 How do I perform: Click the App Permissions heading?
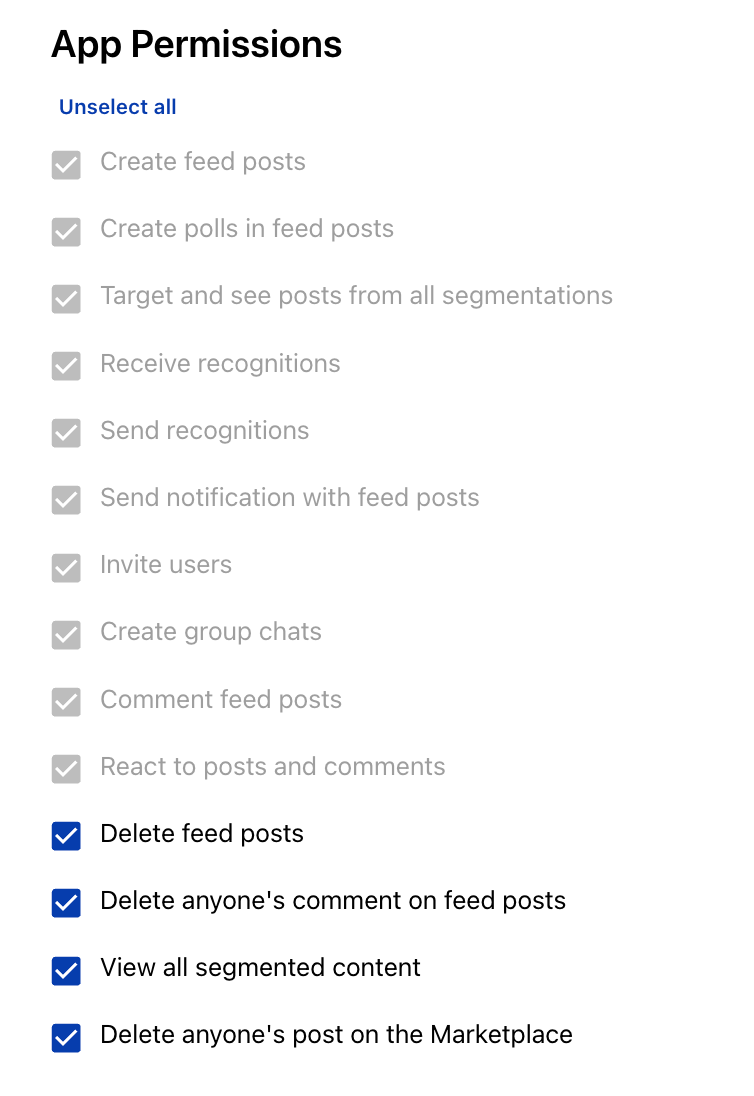click(197, 45)
